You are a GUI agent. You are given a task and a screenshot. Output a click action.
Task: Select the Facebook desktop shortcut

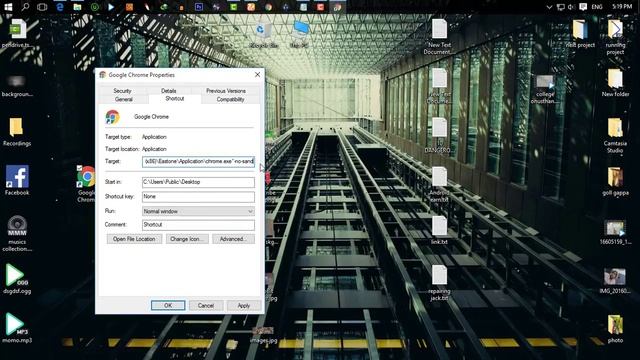17,180
